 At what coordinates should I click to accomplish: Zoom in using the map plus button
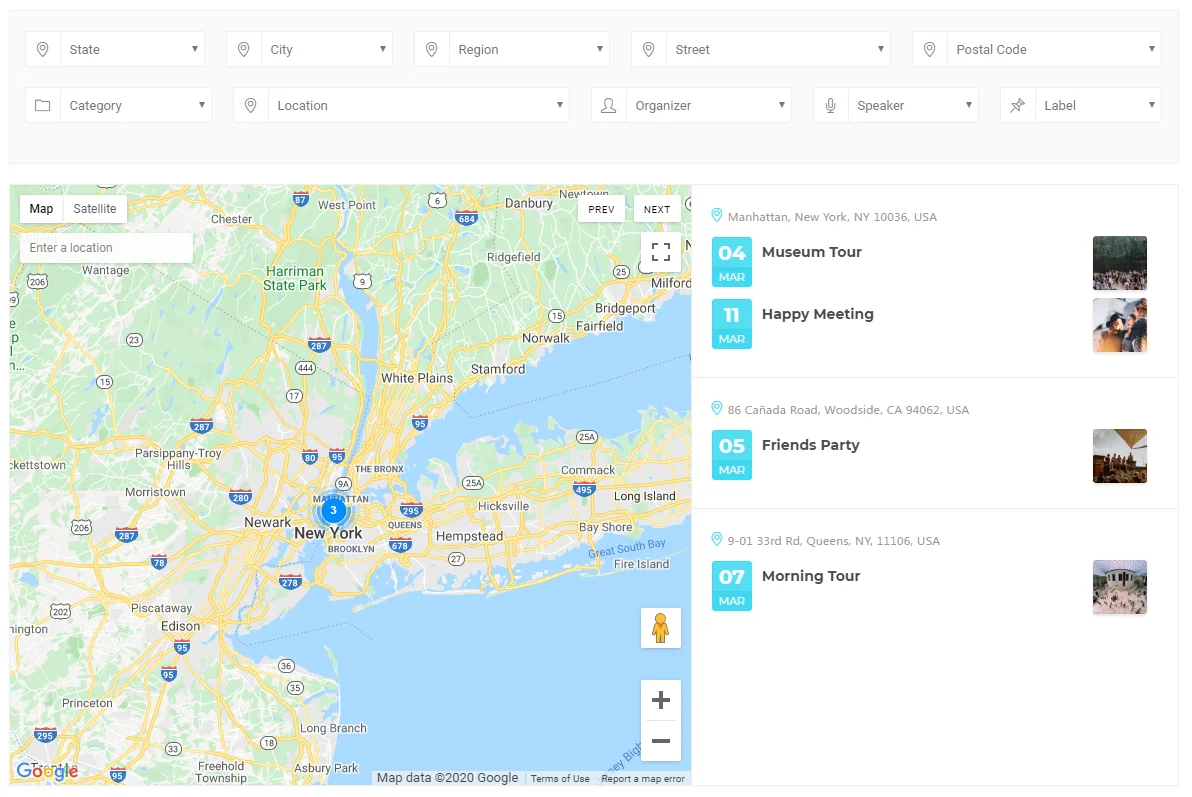660,700
